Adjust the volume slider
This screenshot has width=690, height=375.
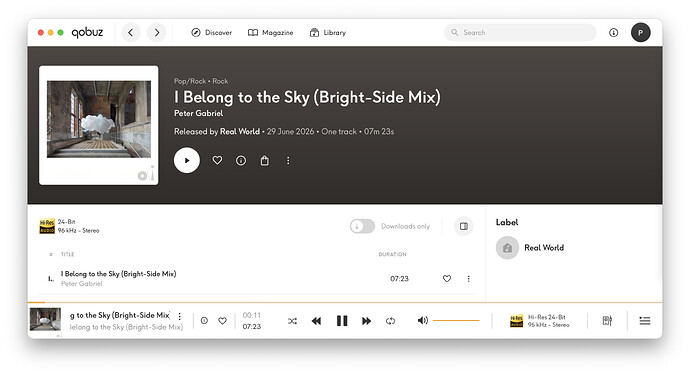(456, 321)
